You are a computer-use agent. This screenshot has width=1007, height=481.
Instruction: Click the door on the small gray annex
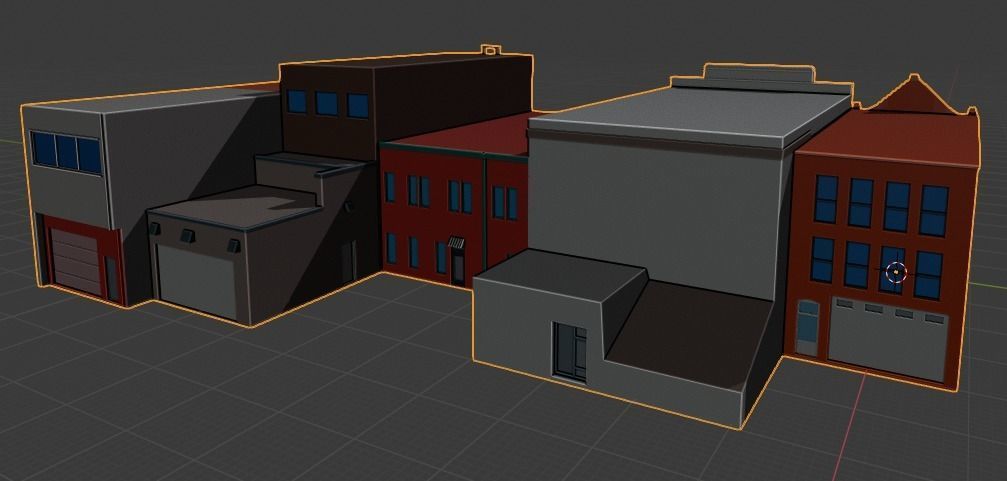point(570,352)
